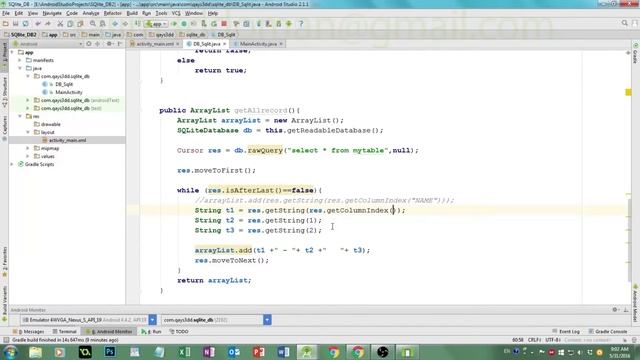Open the File menu
This screenshot has height=360, width=640.
pos(6,13)
